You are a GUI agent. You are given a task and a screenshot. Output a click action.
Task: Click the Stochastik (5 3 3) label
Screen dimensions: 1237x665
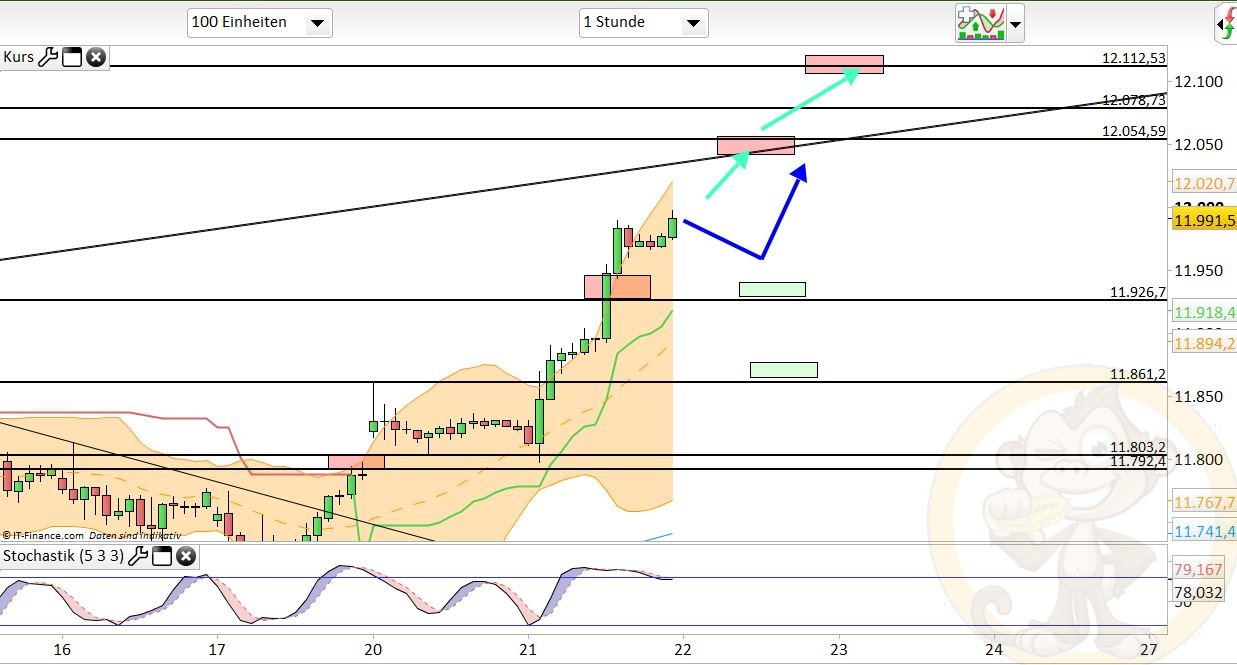point(63,556)
